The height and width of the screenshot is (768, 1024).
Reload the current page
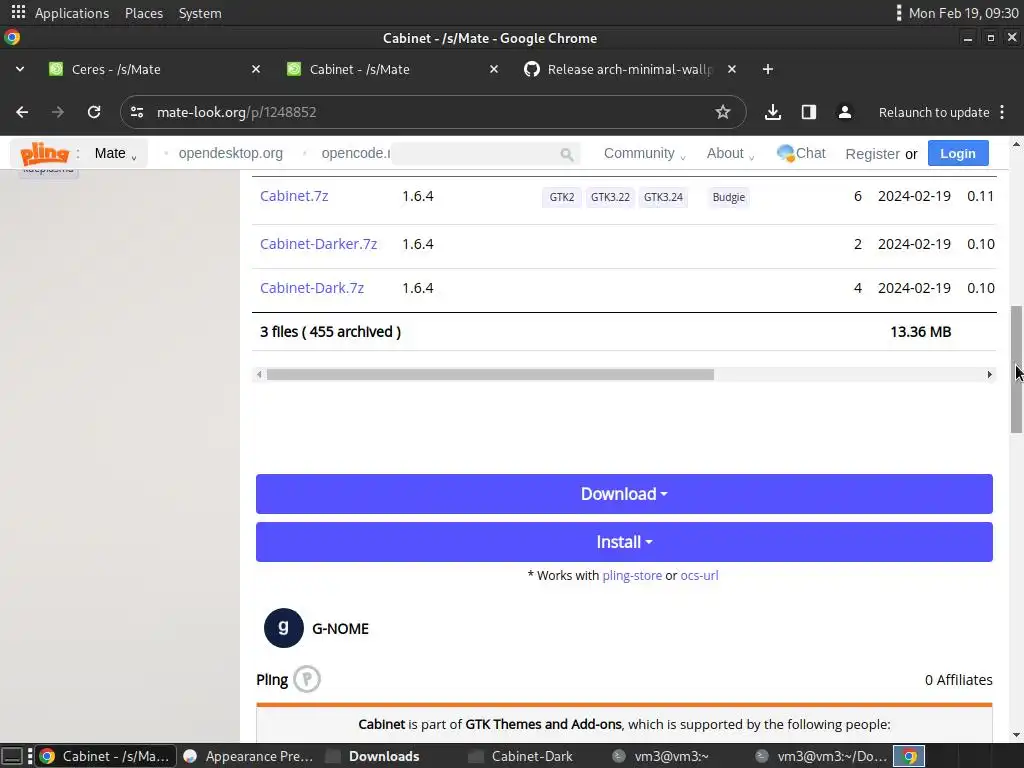click(x=94, y=112)
